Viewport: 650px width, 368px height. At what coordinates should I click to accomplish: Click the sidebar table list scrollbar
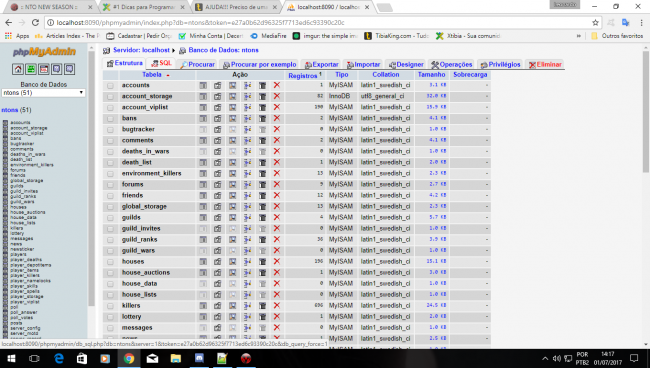point(92,178)
